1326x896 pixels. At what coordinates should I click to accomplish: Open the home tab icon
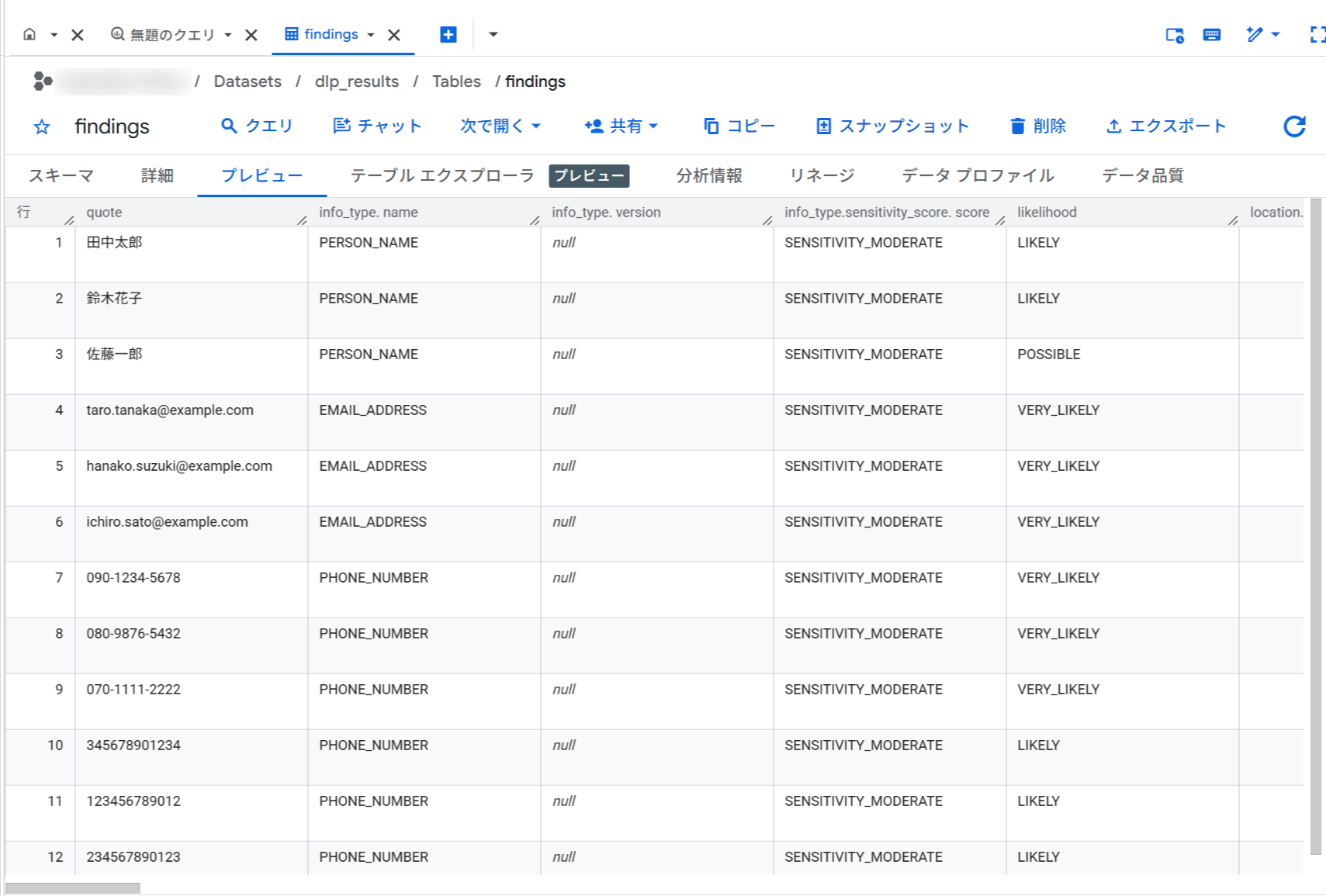29,34
